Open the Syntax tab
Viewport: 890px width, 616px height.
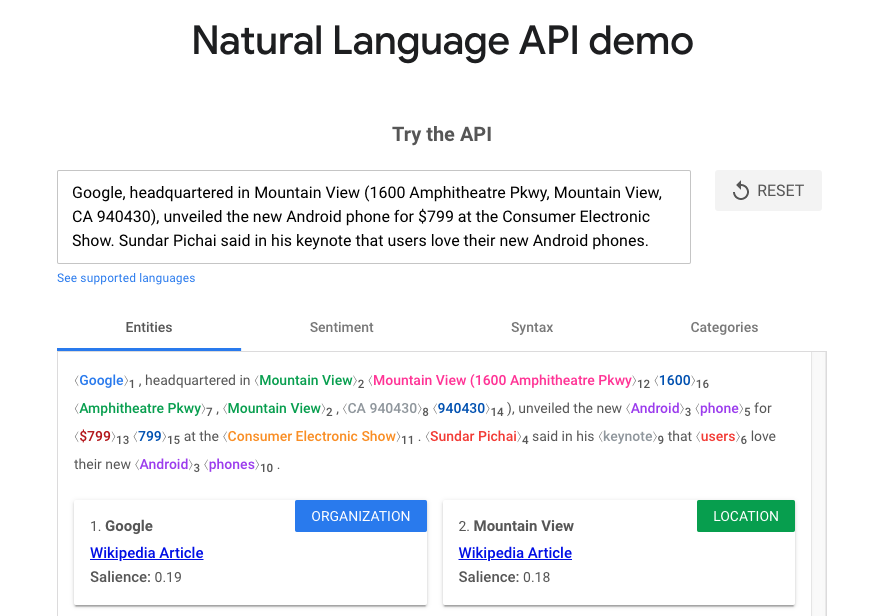532,327
